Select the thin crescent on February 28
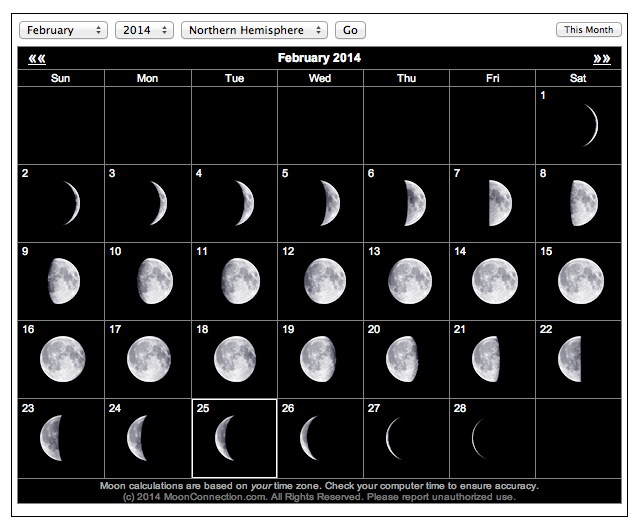 point(484,437)
